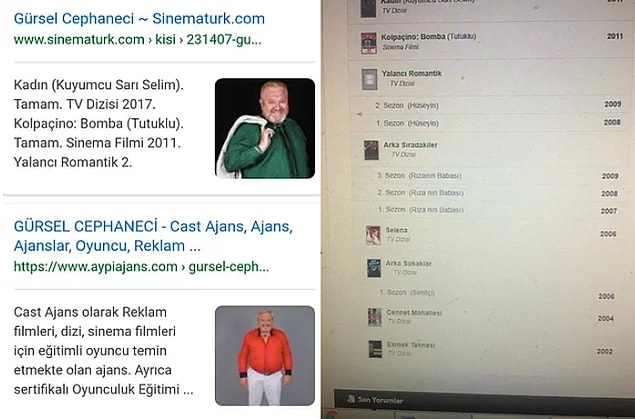Viewport: 635px width, 419px height.
Task: Click the www.sinematurk.com breadcrumb URL
Action: coord(137,40)
